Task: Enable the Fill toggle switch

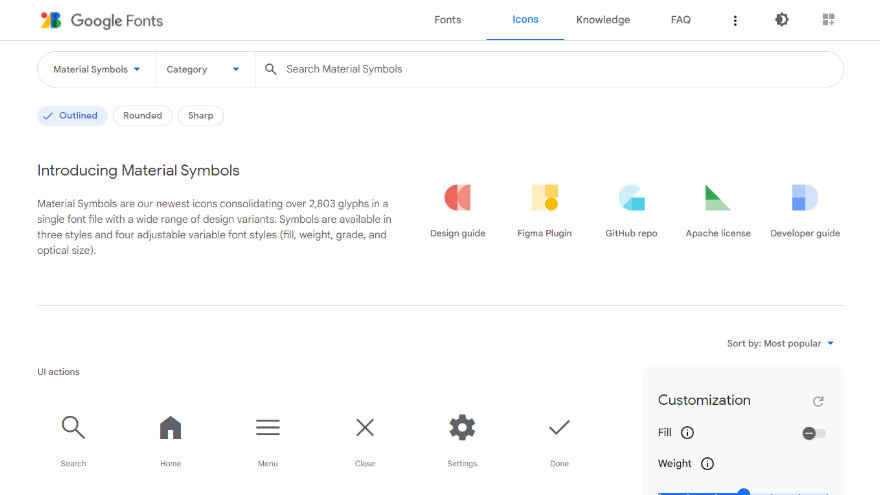Action: (814, 433)
